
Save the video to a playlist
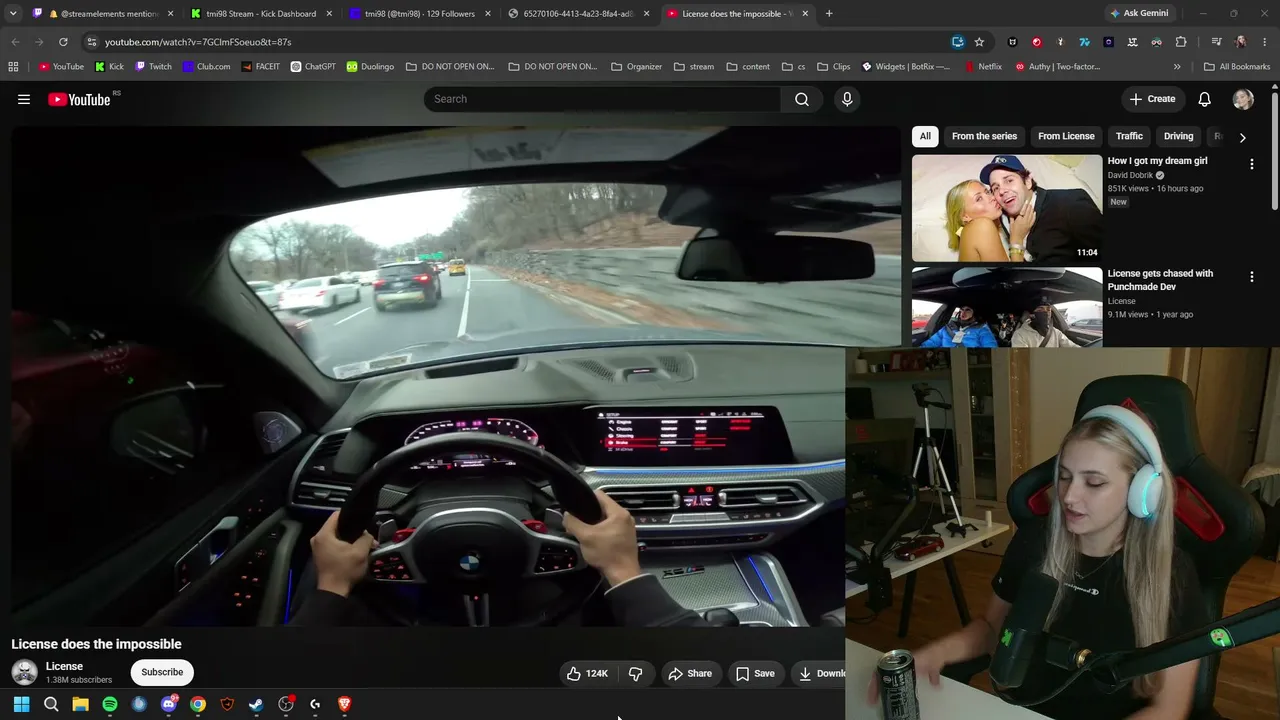point(755,673)
